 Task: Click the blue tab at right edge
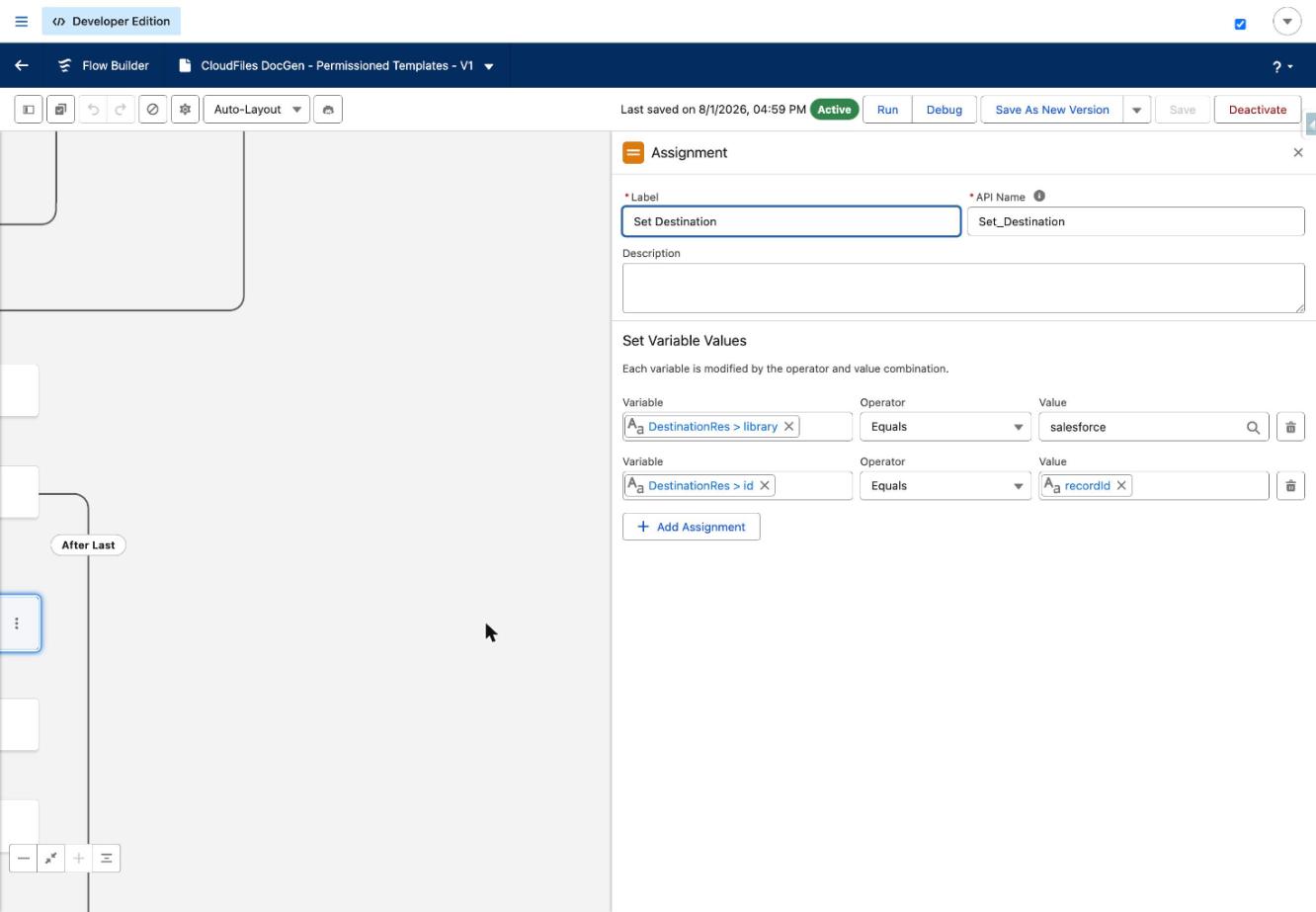coord(1311,124)
